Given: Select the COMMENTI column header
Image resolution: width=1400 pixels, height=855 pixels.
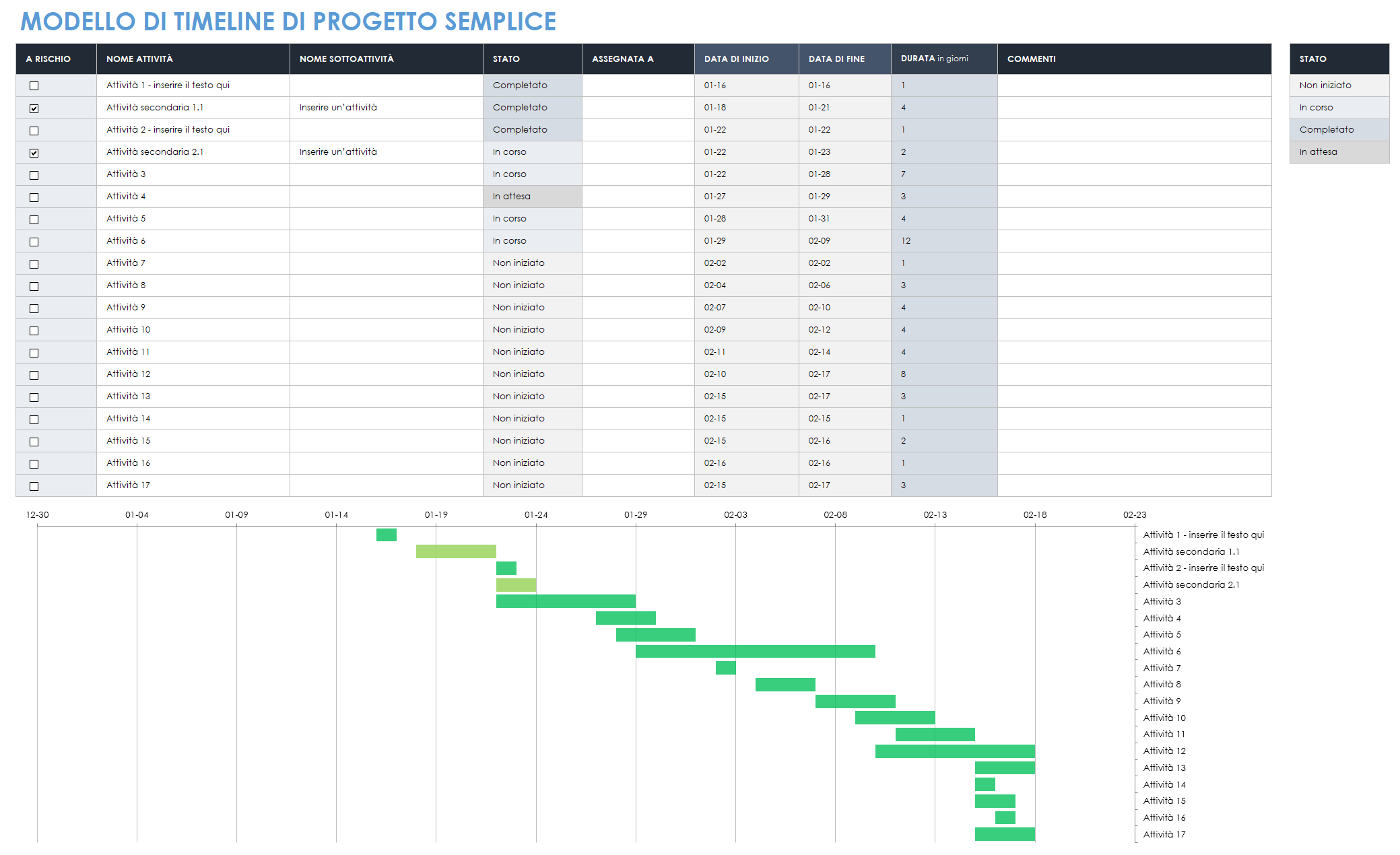Looking at the screenshot, I should pos(1135,59).
